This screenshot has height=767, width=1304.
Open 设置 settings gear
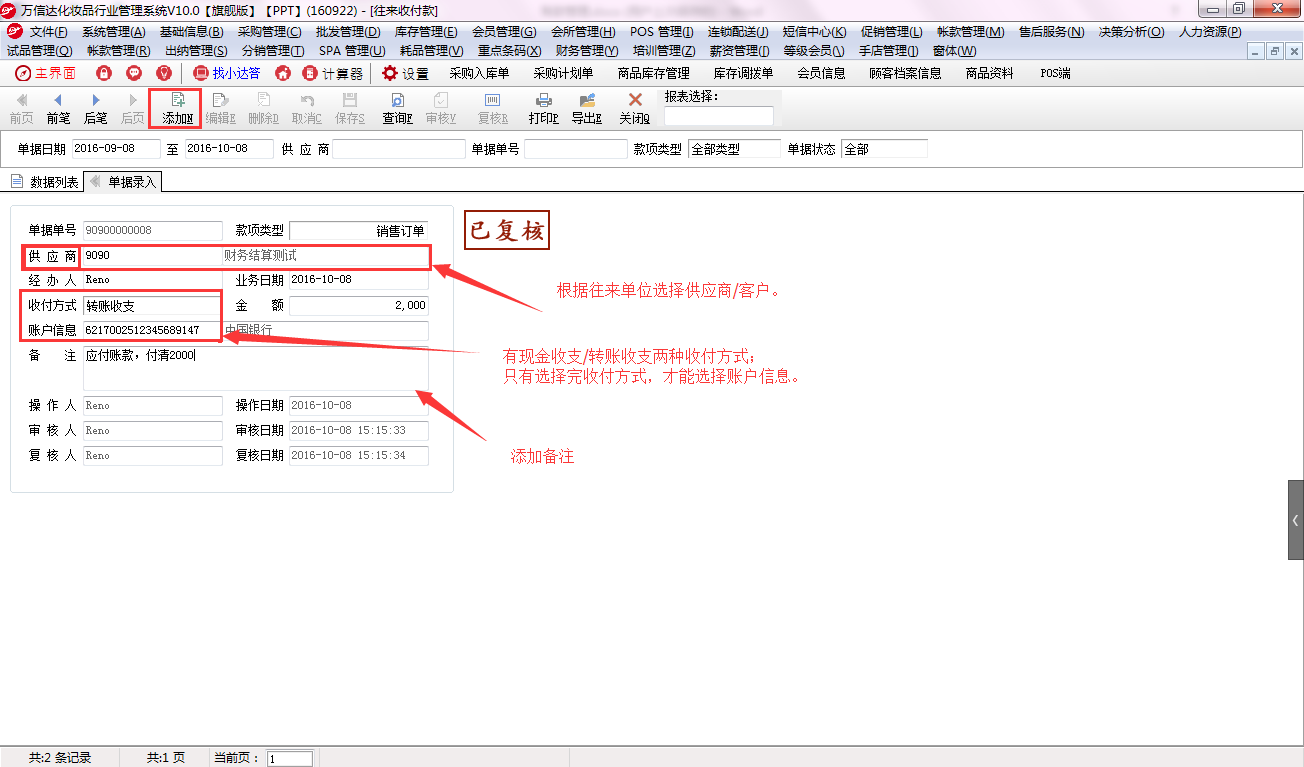click(405, 73)
